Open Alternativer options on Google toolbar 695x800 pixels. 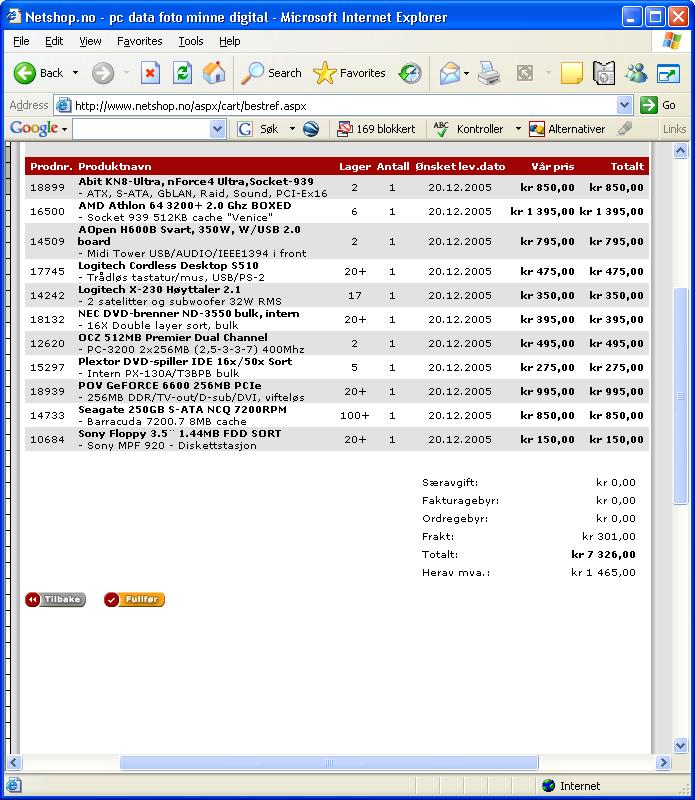(567, 129)
